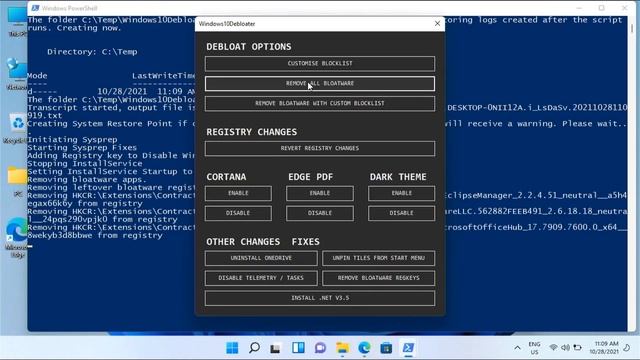Click 'Removing bloatware apps.' line

(87, 179)
